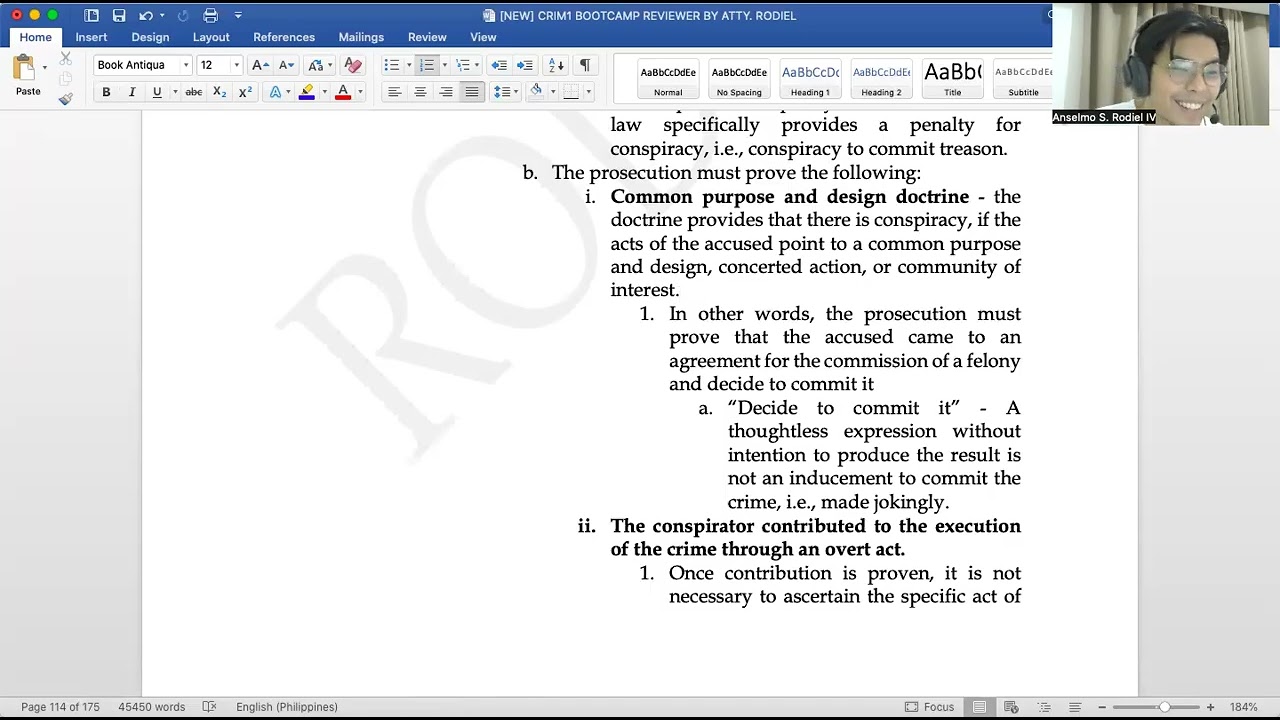Open the Paste options arrow
Viewport: 1280px width, 720px height.
[x=45, y=68]
